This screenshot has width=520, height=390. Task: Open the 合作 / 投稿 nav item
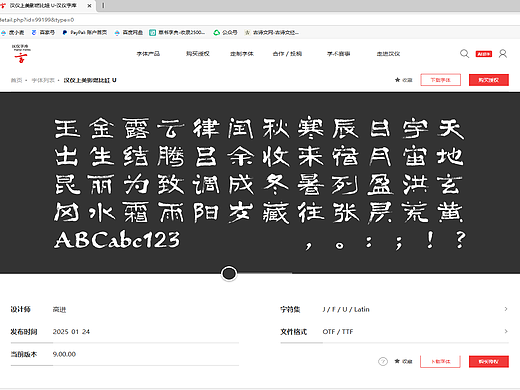click(x=287, y=54)
